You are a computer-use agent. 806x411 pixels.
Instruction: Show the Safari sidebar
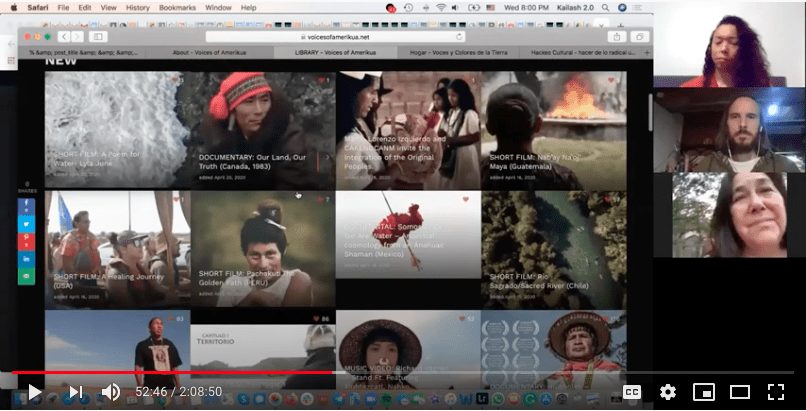point(98,36)
